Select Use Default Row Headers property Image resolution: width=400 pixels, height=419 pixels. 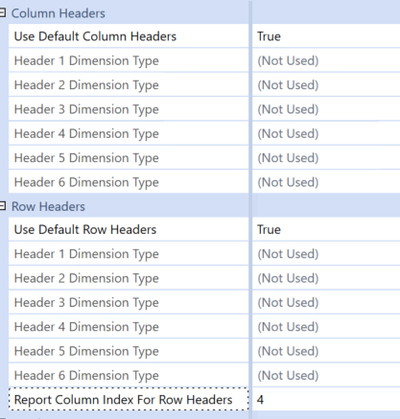click(129, 229)
